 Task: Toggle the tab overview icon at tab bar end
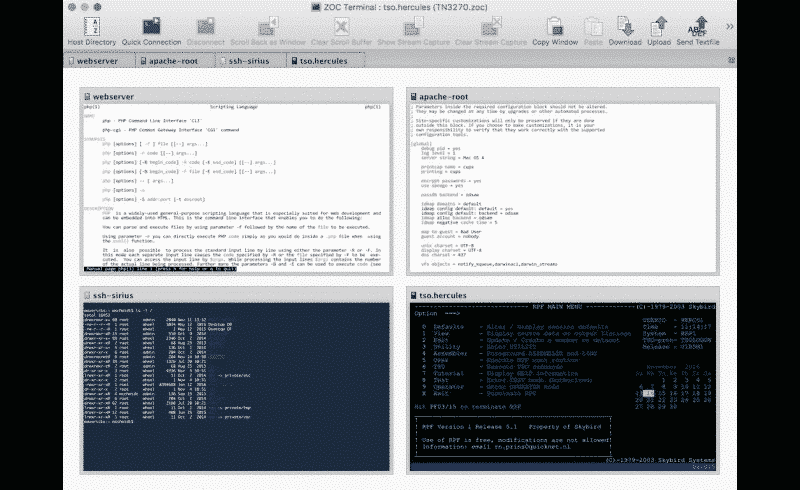coord(731,60)
